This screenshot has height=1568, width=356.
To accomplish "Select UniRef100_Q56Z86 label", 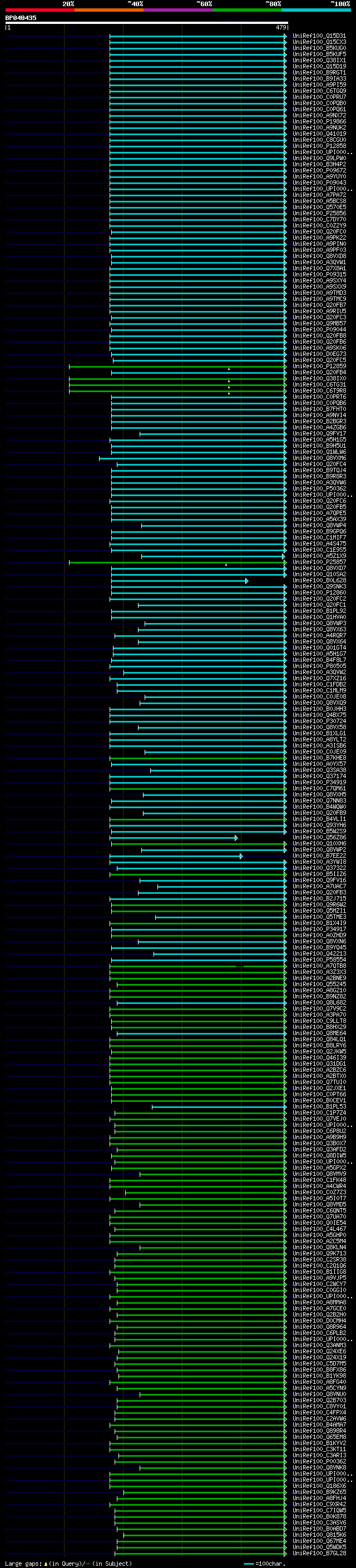I will click(319, 838).
